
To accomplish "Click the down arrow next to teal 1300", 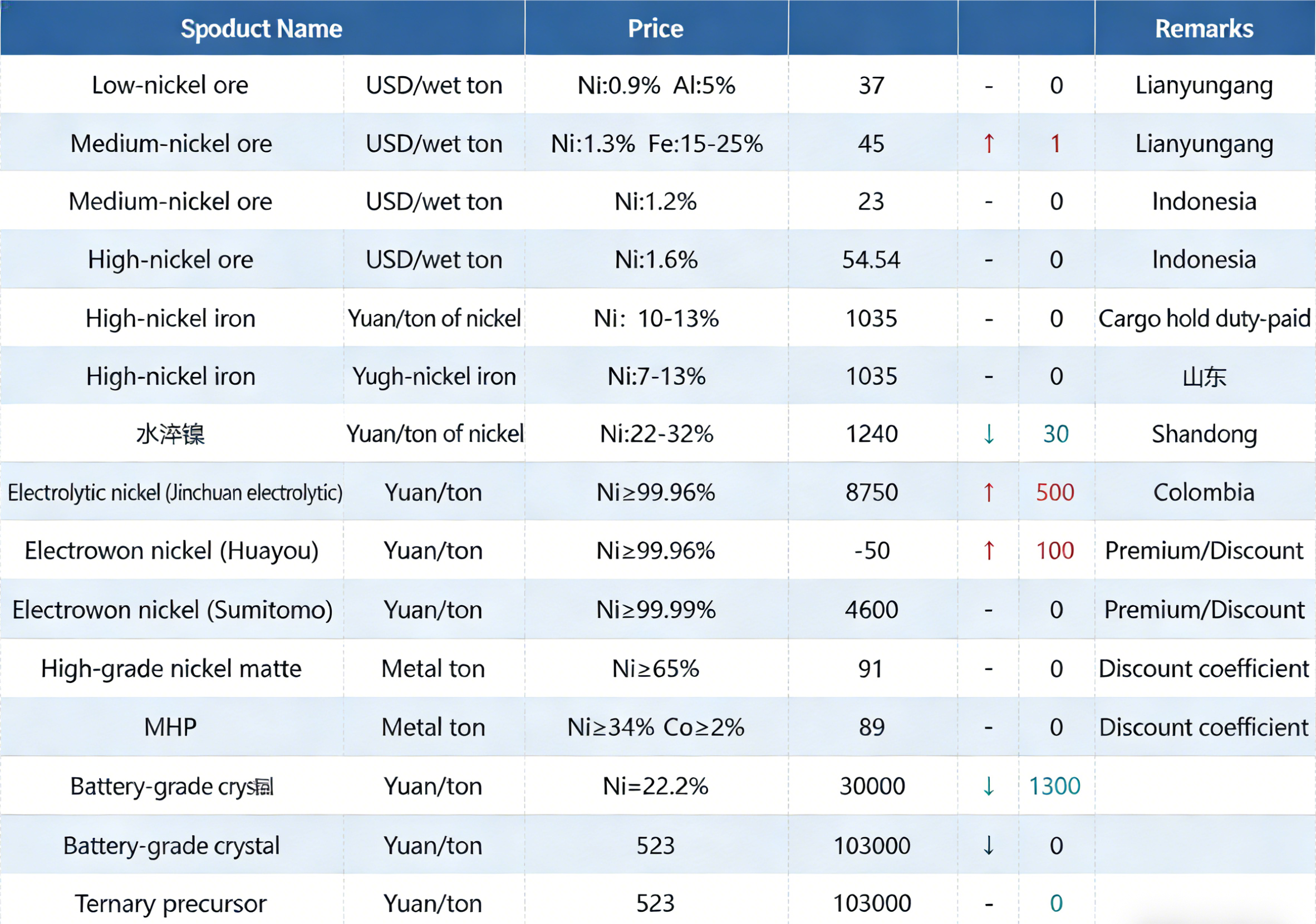I will (x=989, y=786).
